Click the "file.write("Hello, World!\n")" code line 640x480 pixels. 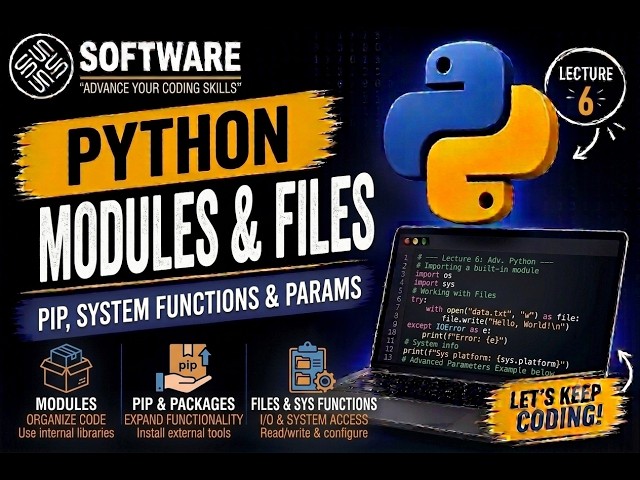pos(505,323)
